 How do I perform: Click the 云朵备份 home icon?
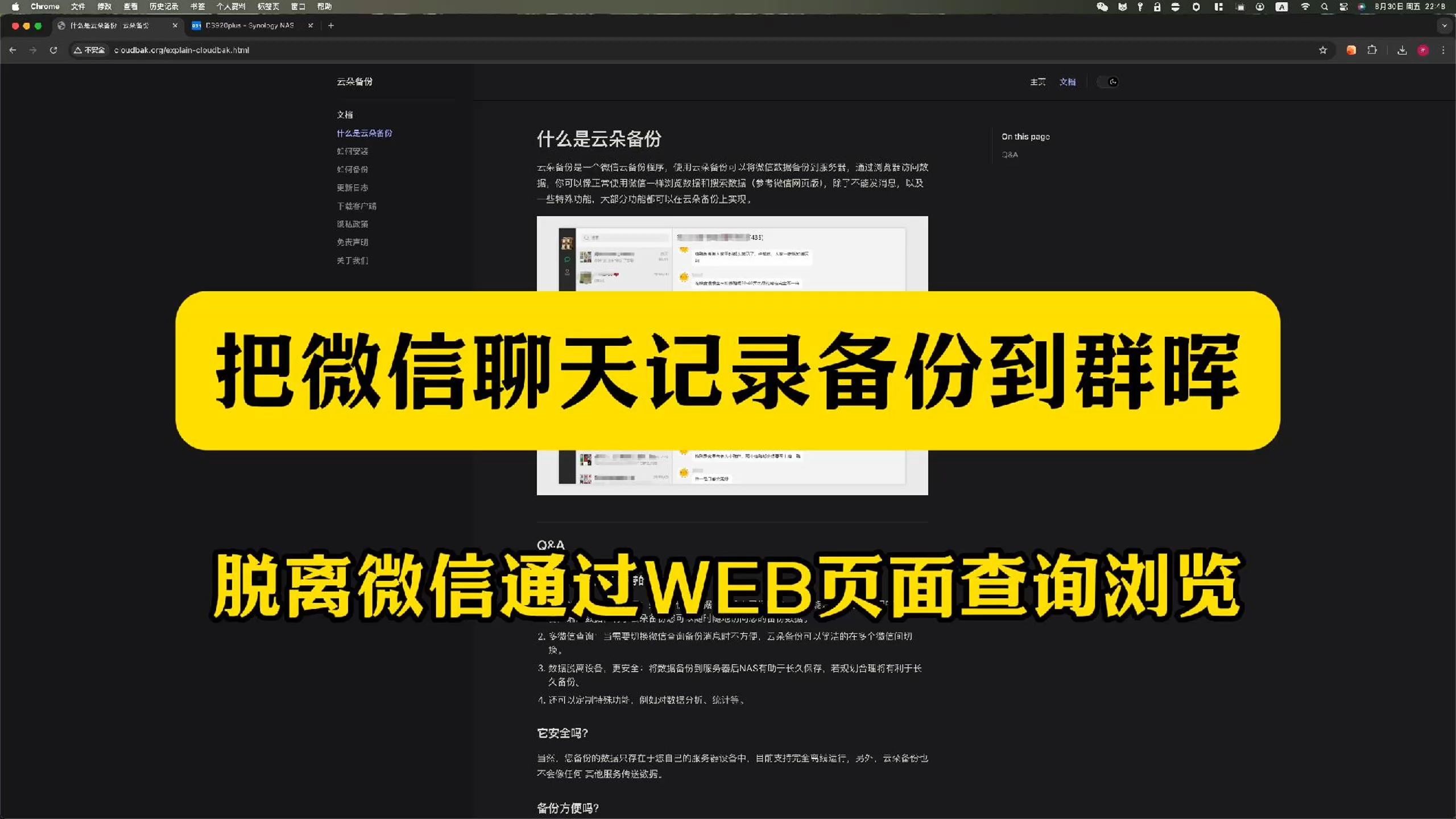click(355, 82)
